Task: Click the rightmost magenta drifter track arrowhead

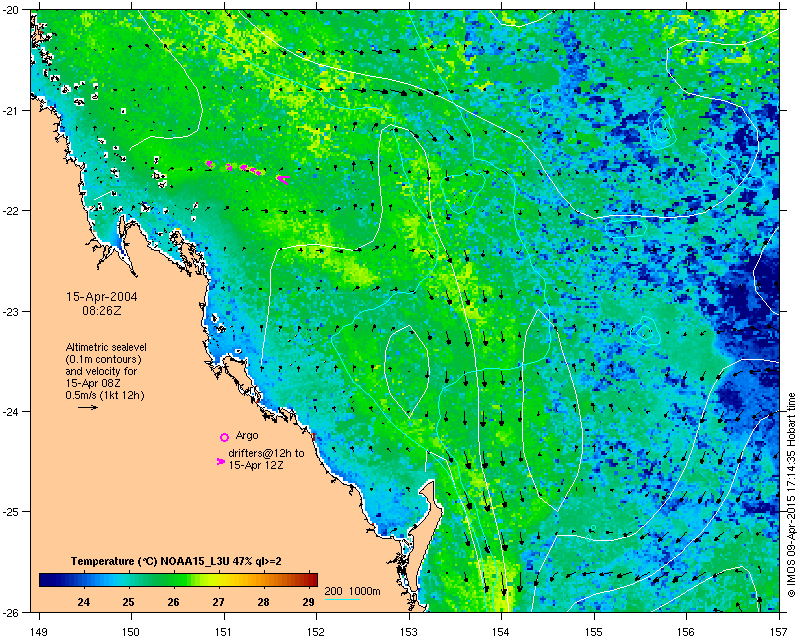Action: [283, 179]
